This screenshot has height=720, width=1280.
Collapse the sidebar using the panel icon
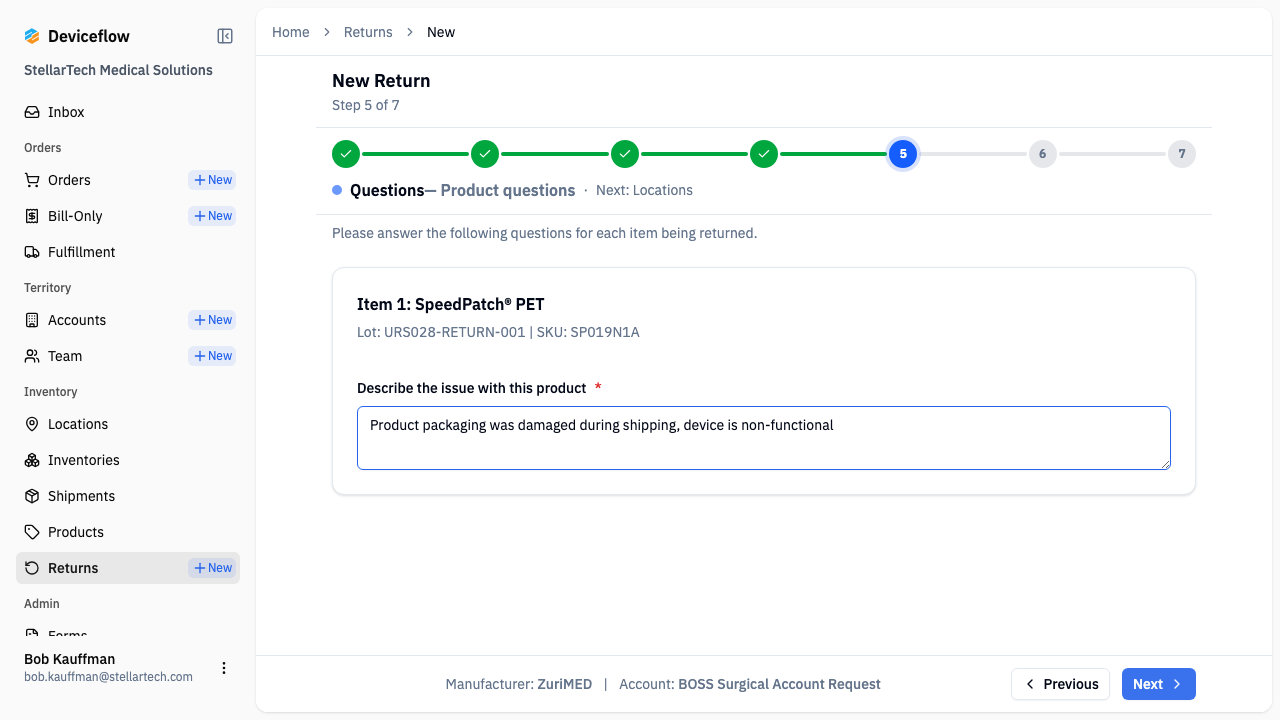click(225, 36)
